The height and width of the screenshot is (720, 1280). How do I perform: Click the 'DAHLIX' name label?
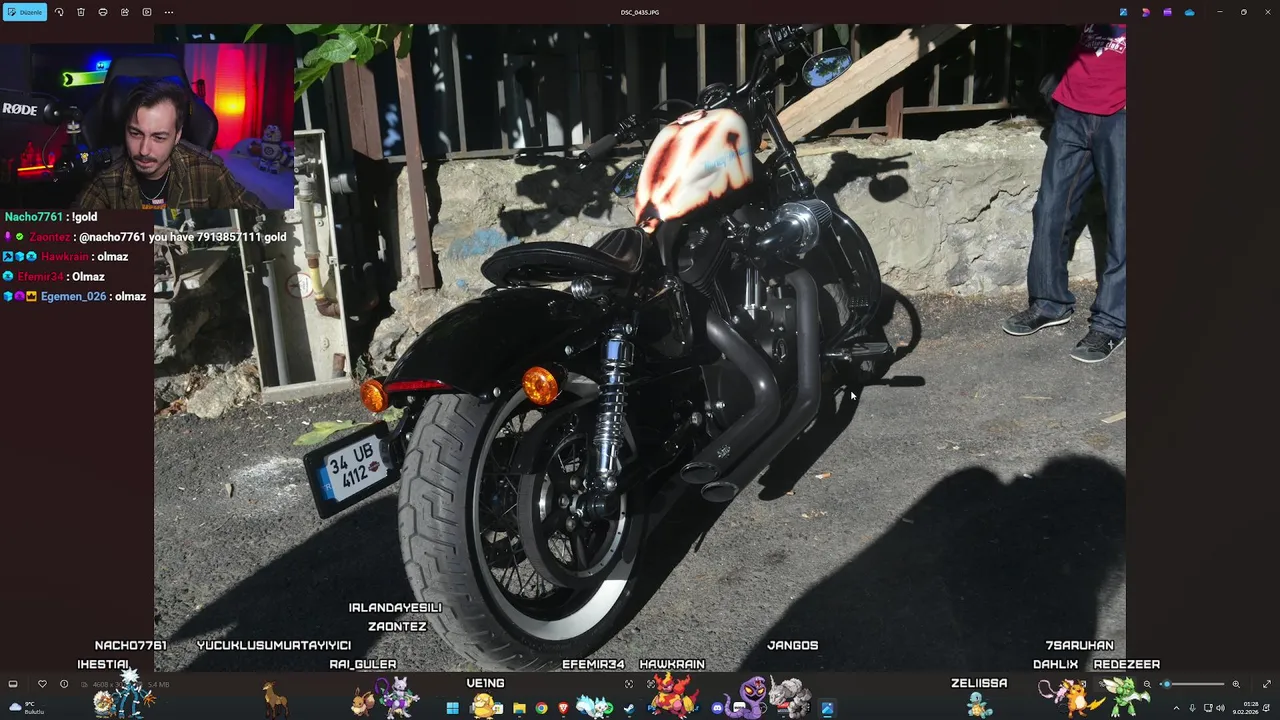point(1056,665)
